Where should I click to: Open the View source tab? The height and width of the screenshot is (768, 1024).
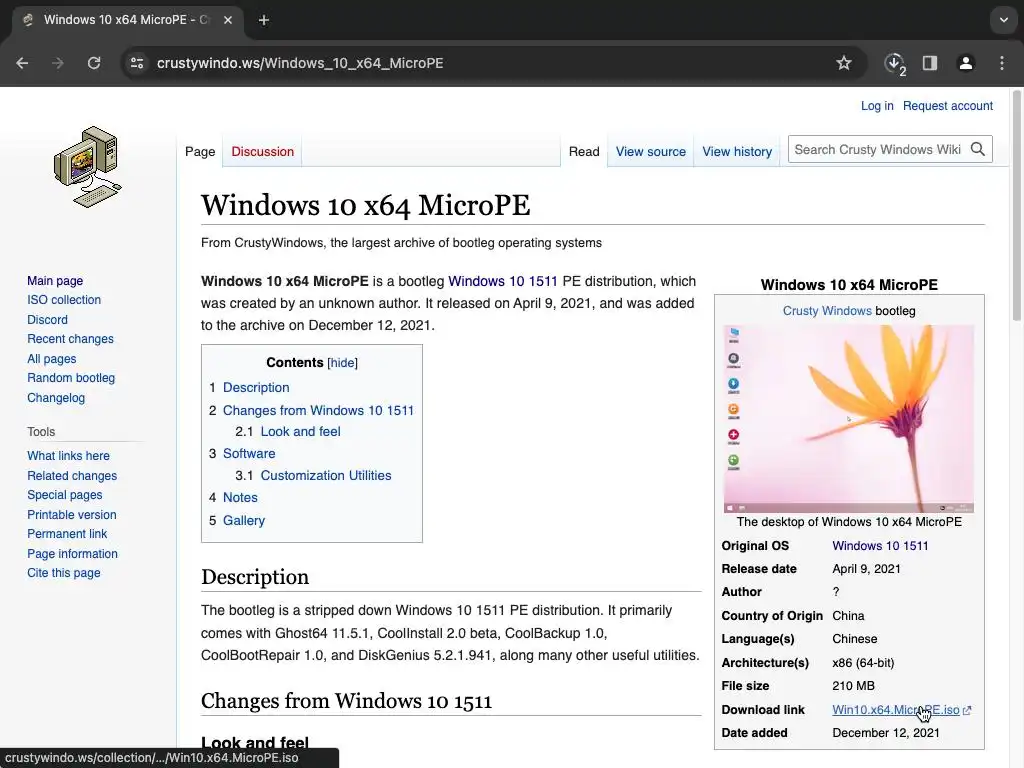tap(650, 152)
